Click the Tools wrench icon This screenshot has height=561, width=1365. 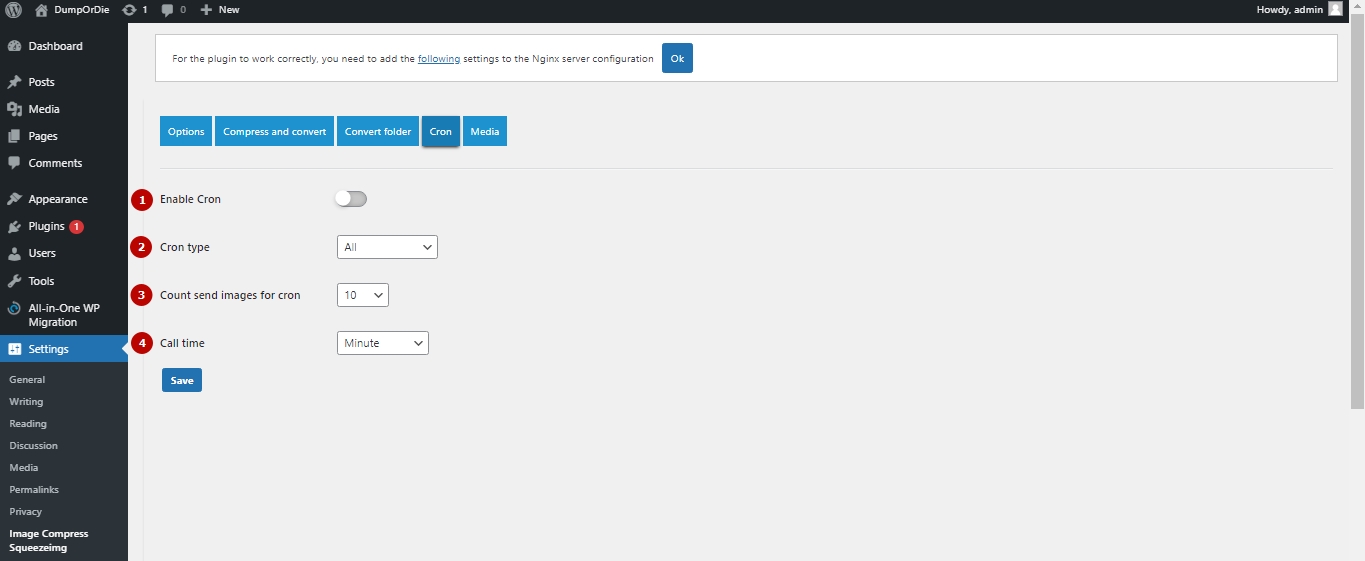[x=14, y=281]
